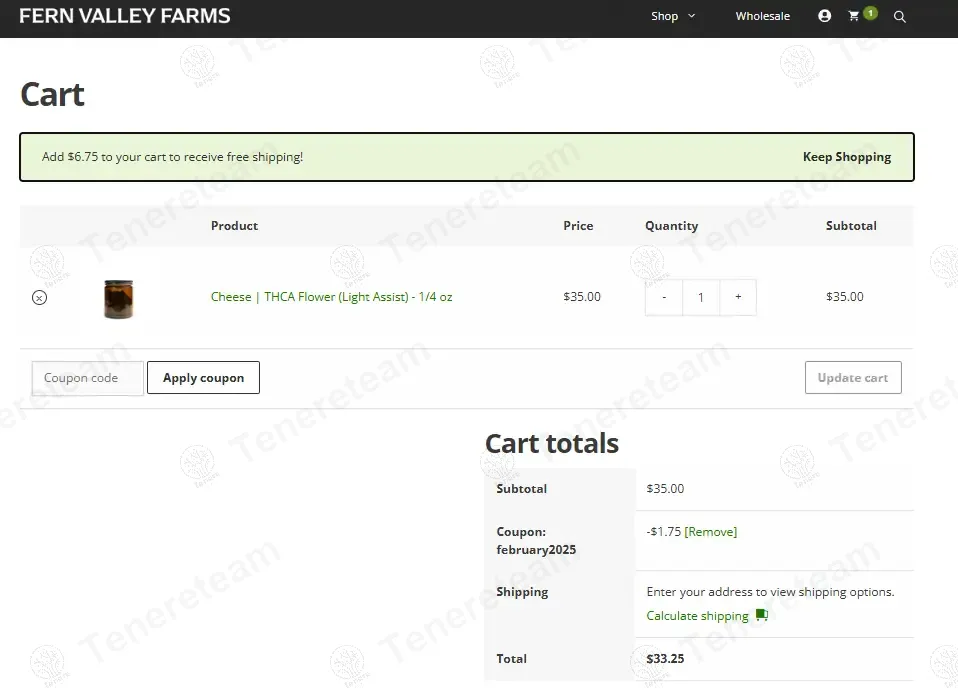Remove the february2025 coupon

coord(711,532)
